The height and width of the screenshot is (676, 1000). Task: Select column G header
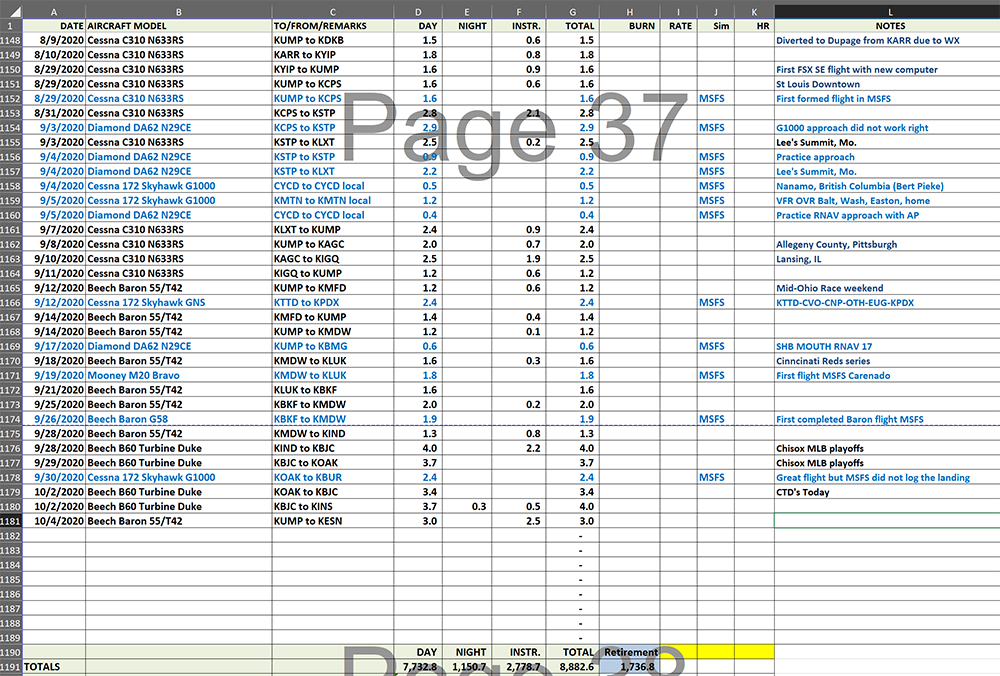click(573, 11)
